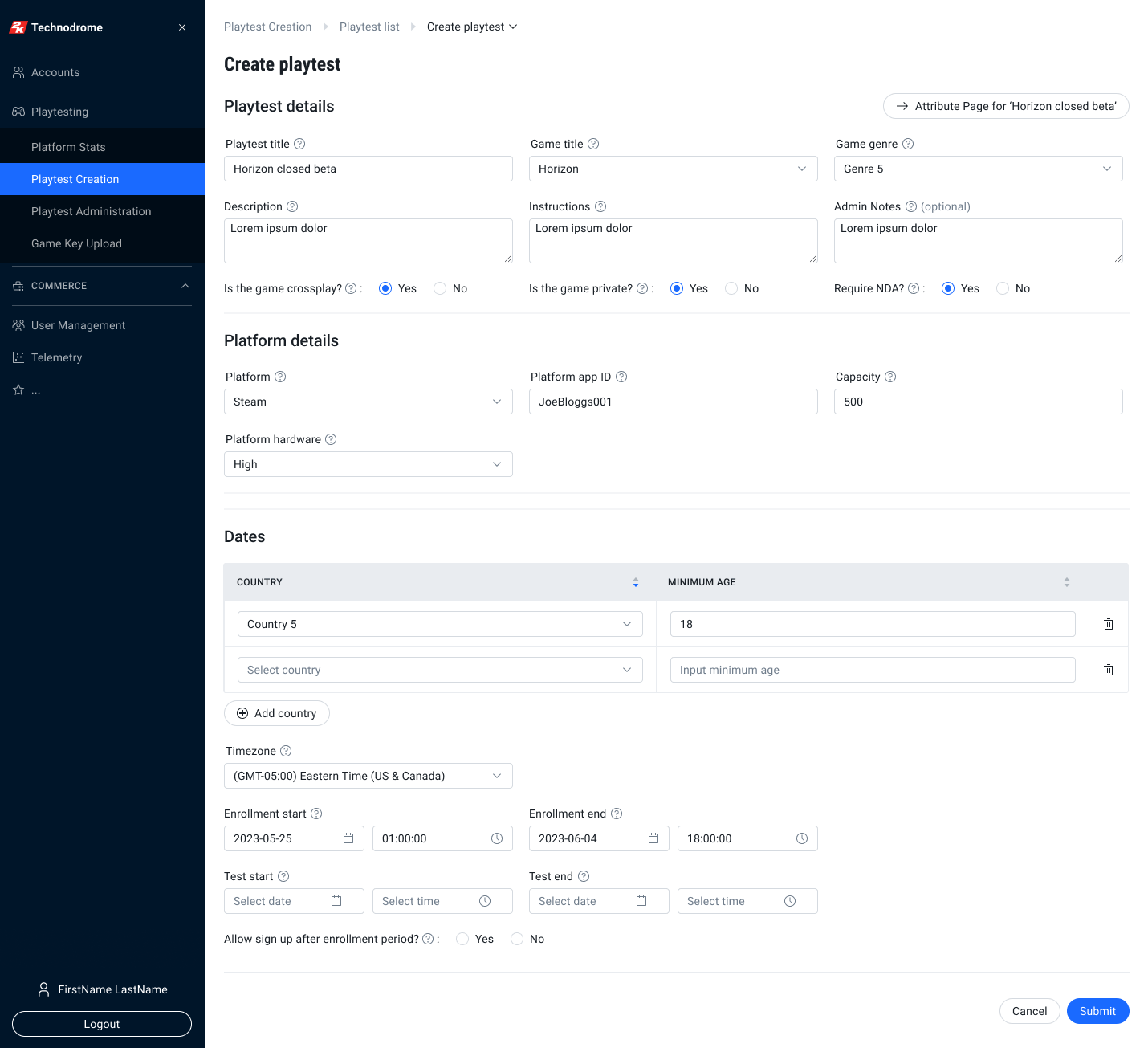Click clock icon in Enrollment end time 18:00:00
This screenshot has height=1048, width=1148.
(802, 838)
